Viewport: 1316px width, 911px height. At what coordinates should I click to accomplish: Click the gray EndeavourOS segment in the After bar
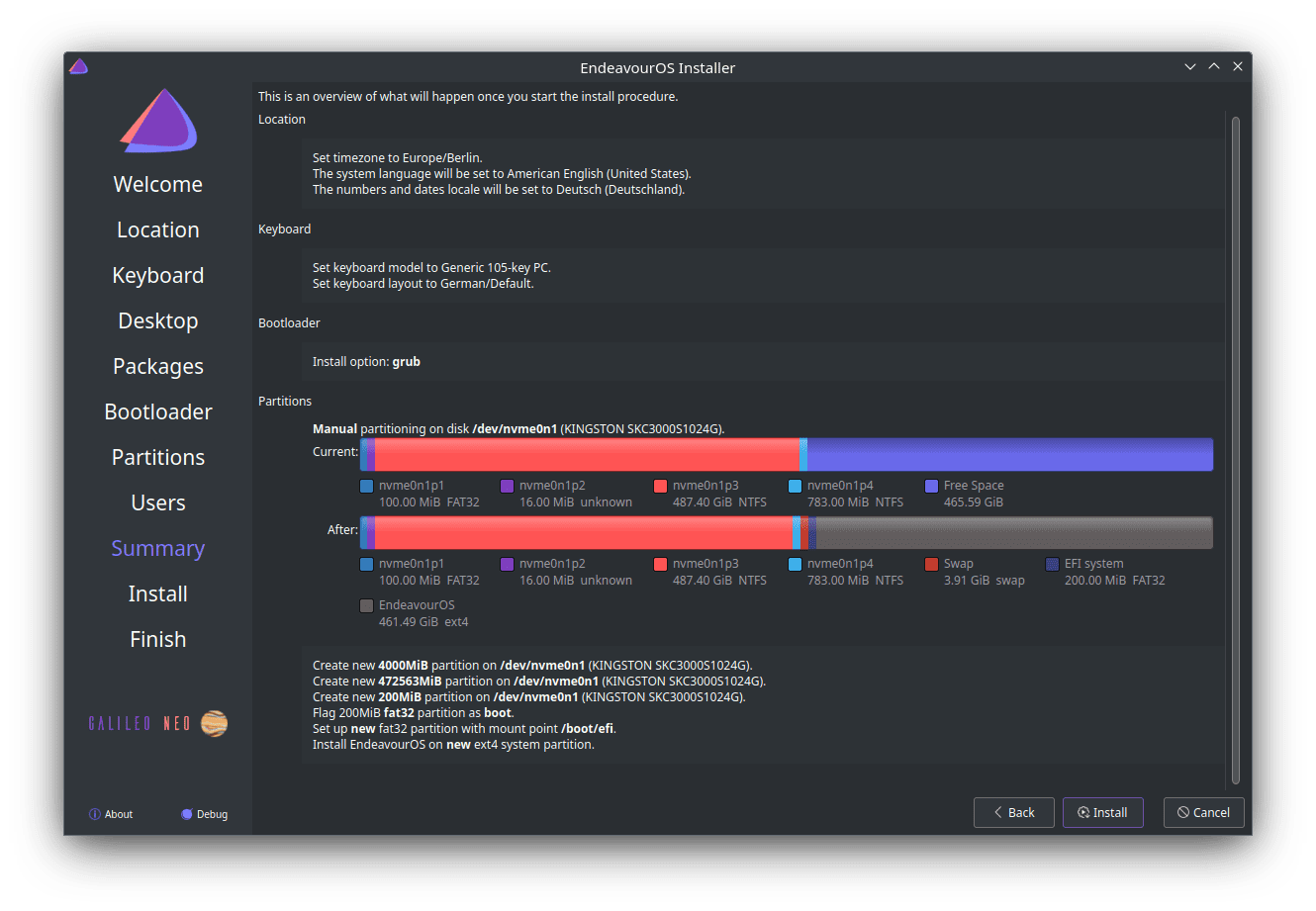click(x=1014, y=533)
